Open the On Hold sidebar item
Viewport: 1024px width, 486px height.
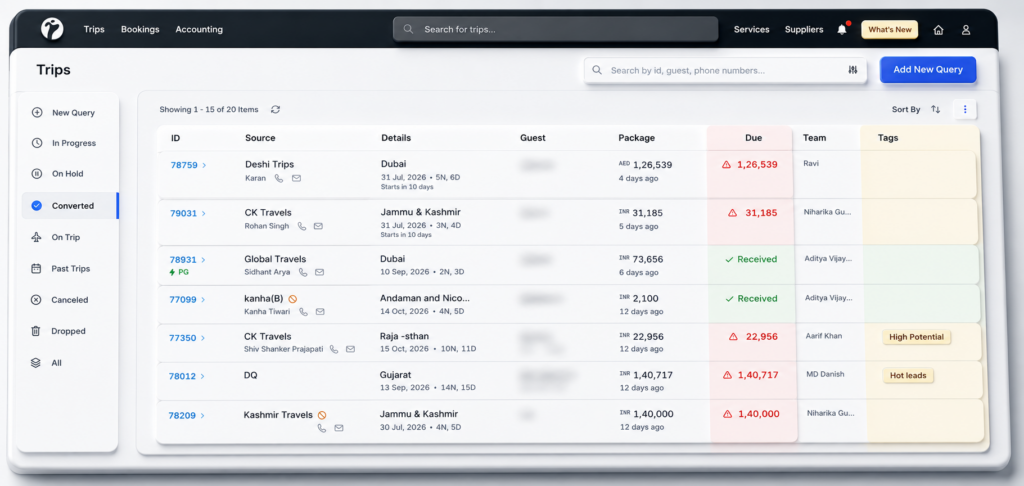[68, 174]
